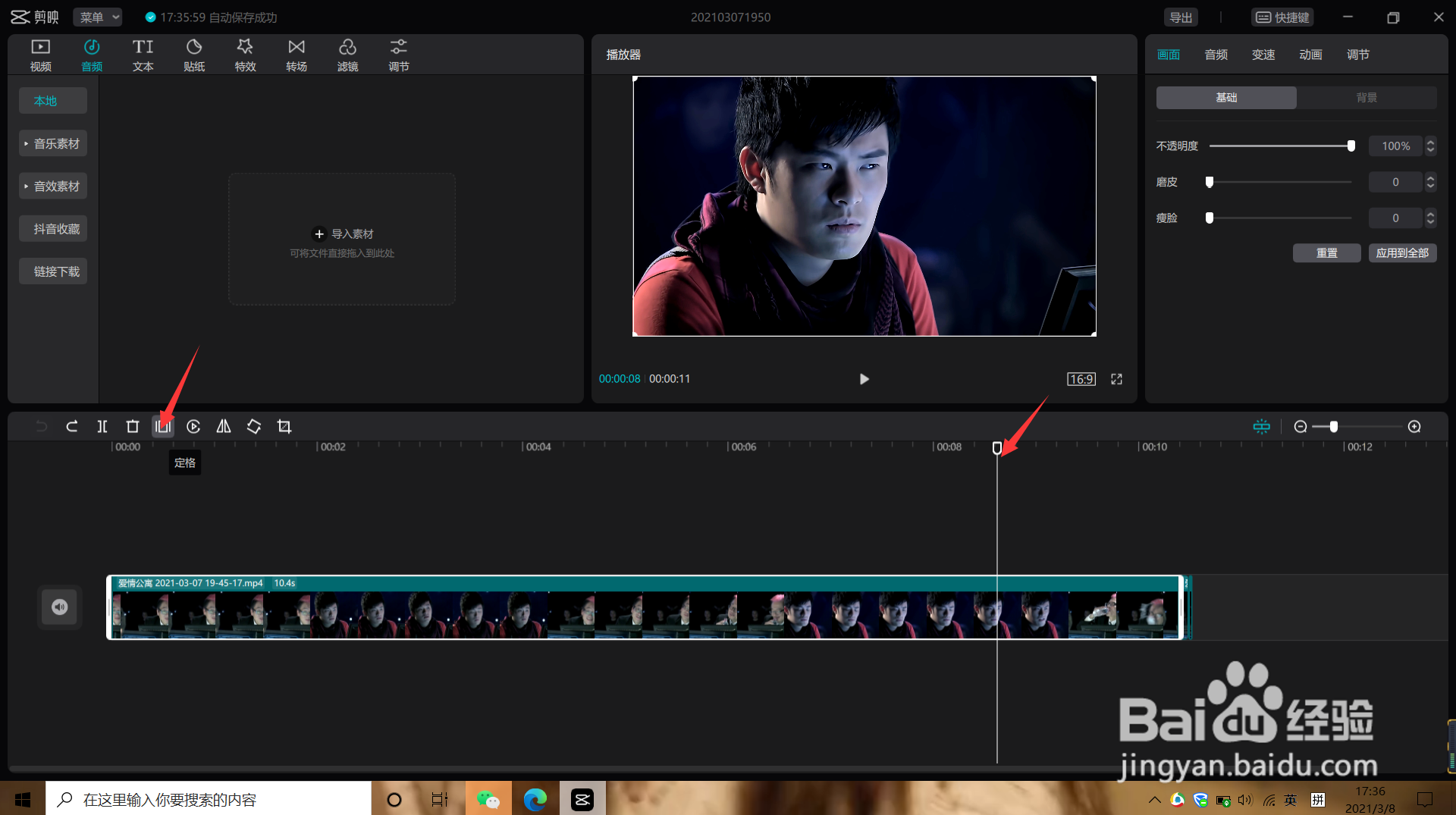
Task: Click 导入素材 to import media
Action: coord(343,234)
